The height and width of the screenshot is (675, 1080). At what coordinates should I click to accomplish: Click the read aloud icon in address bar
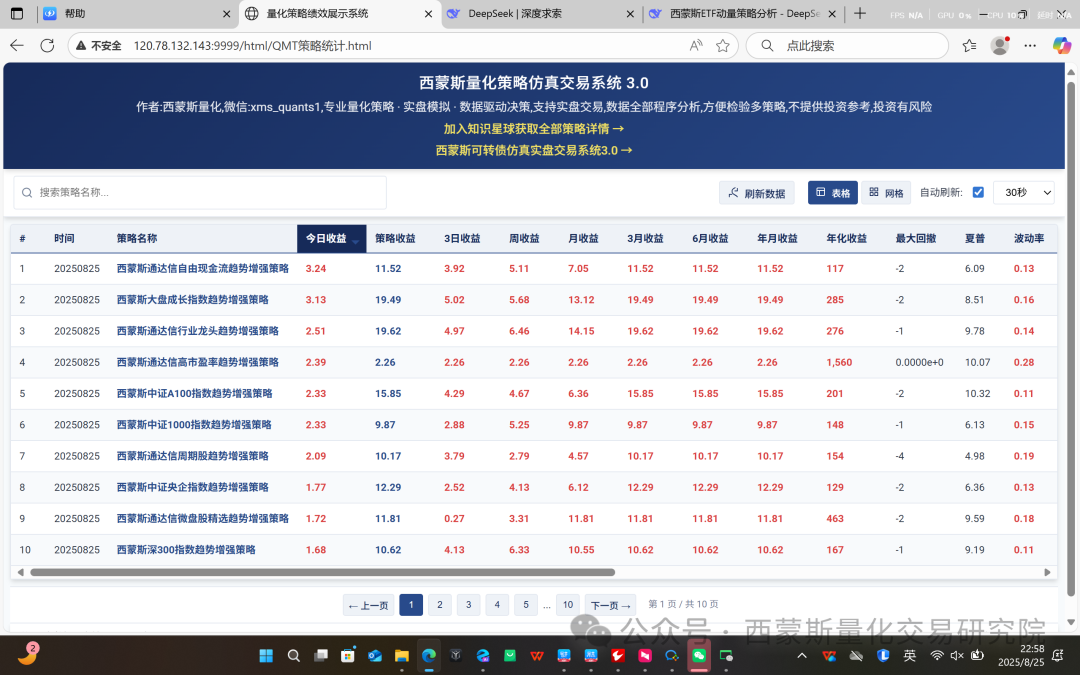point(696,45)
